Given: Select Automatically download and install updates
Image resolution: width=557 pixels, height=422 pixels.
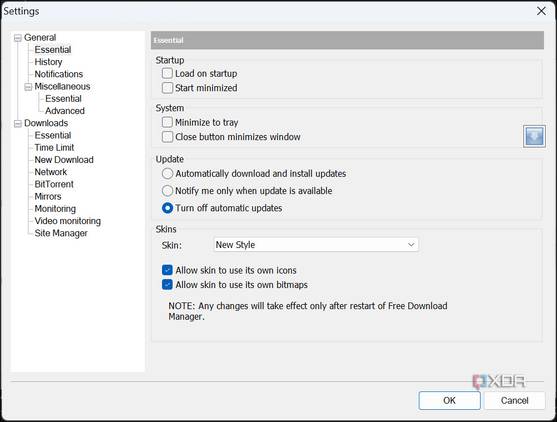Looking at the screenshot, I should 167,173.
